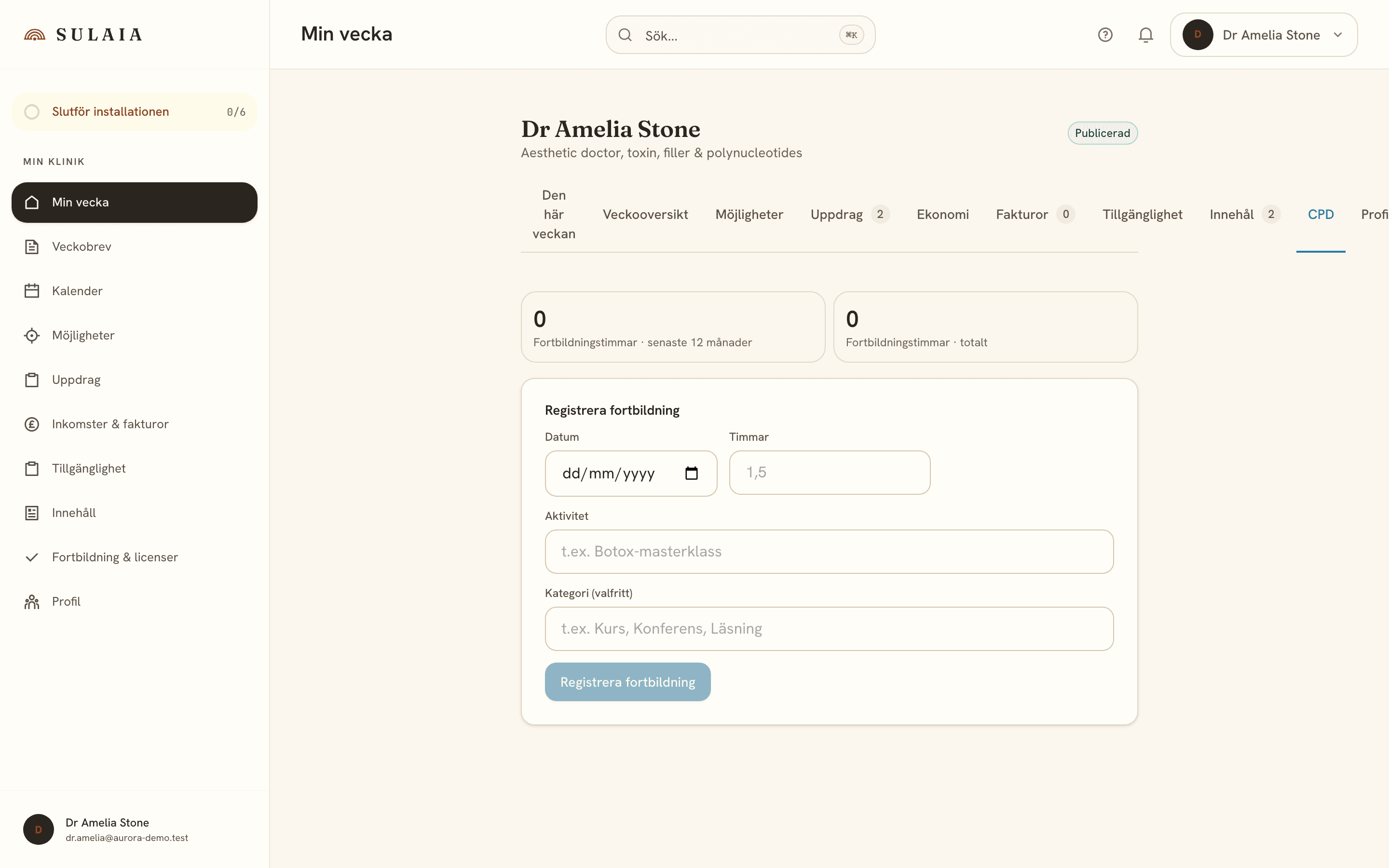Click into the Timmar hours field

[830, 473]
